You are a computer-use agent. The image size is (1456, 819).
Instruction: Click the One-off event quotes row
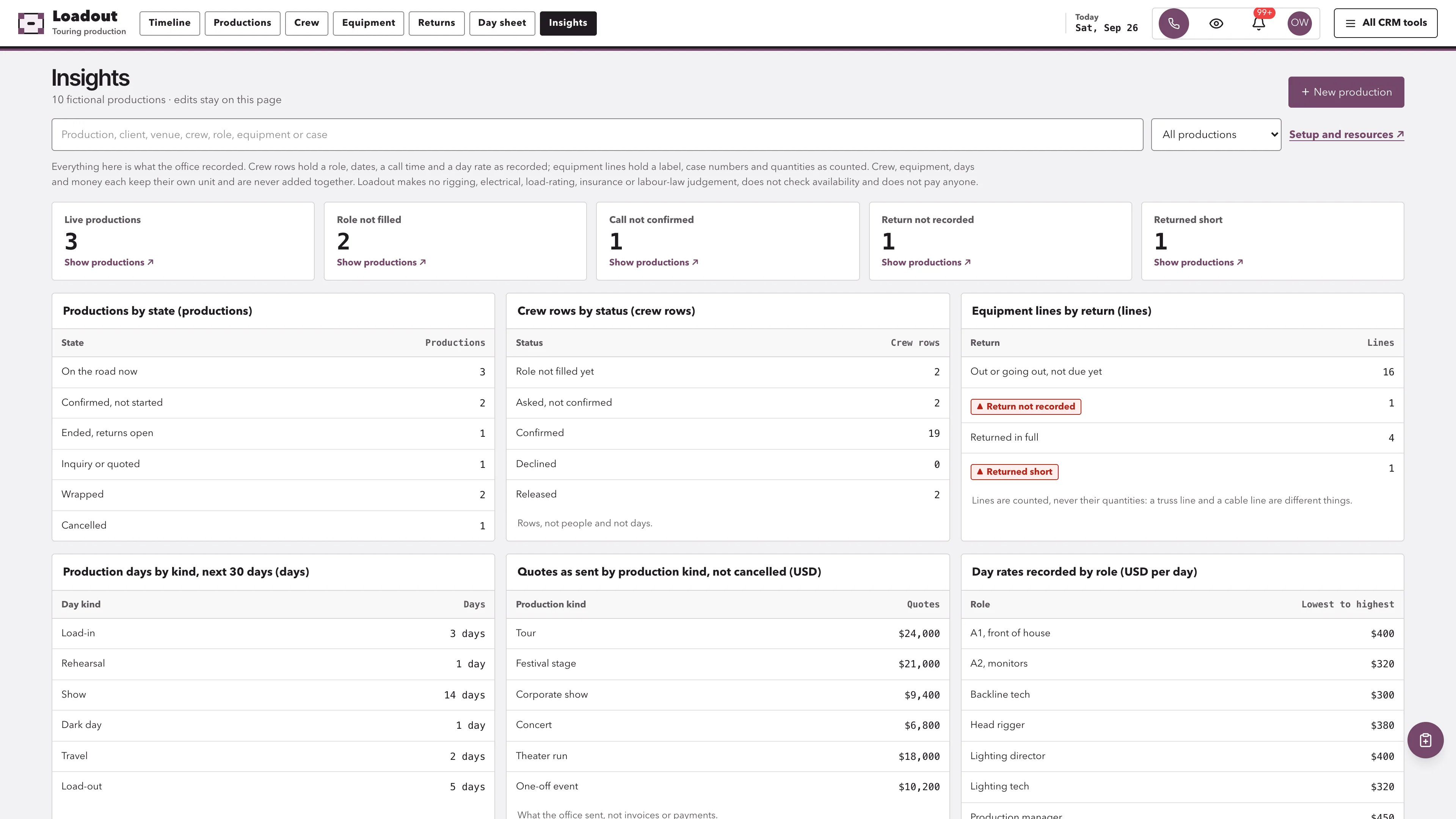[x=728, y=787]
